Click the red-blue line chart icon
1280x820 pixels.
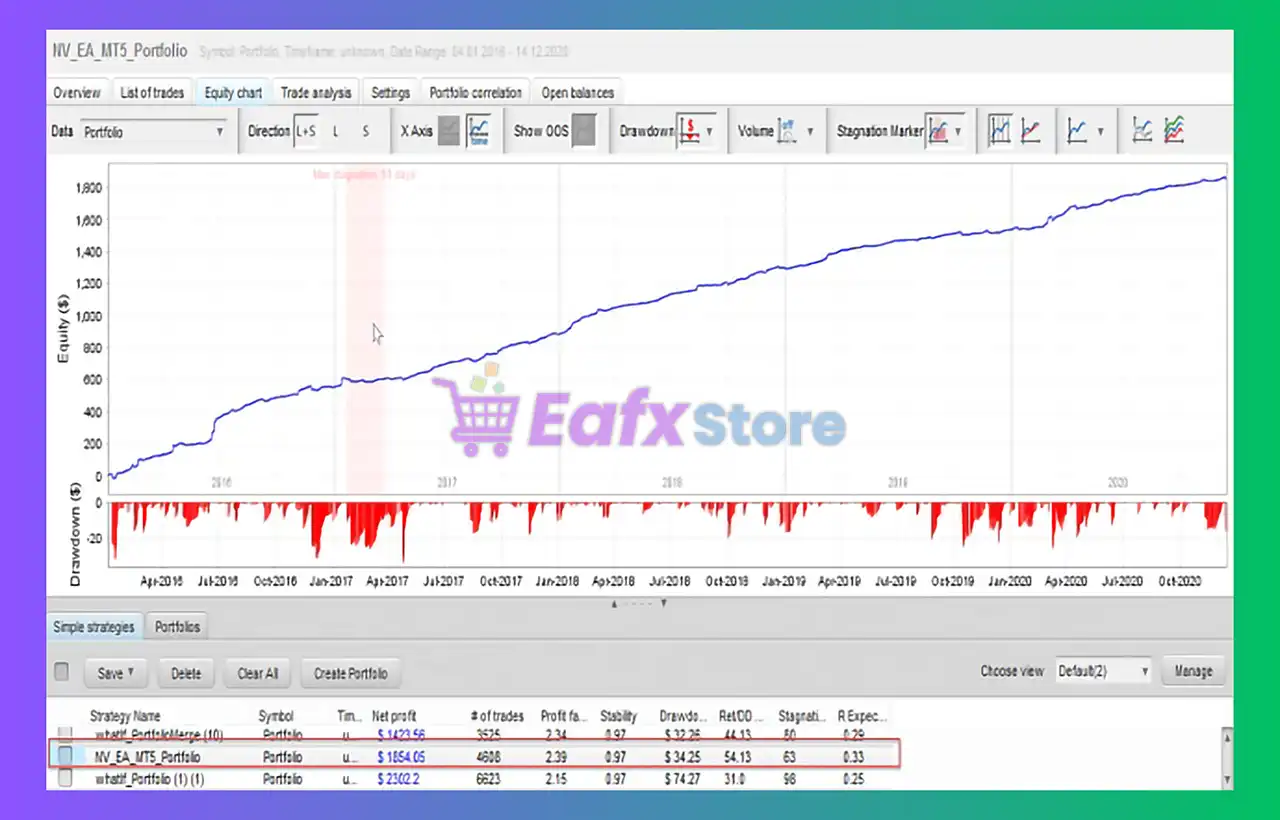point(1030,131)
